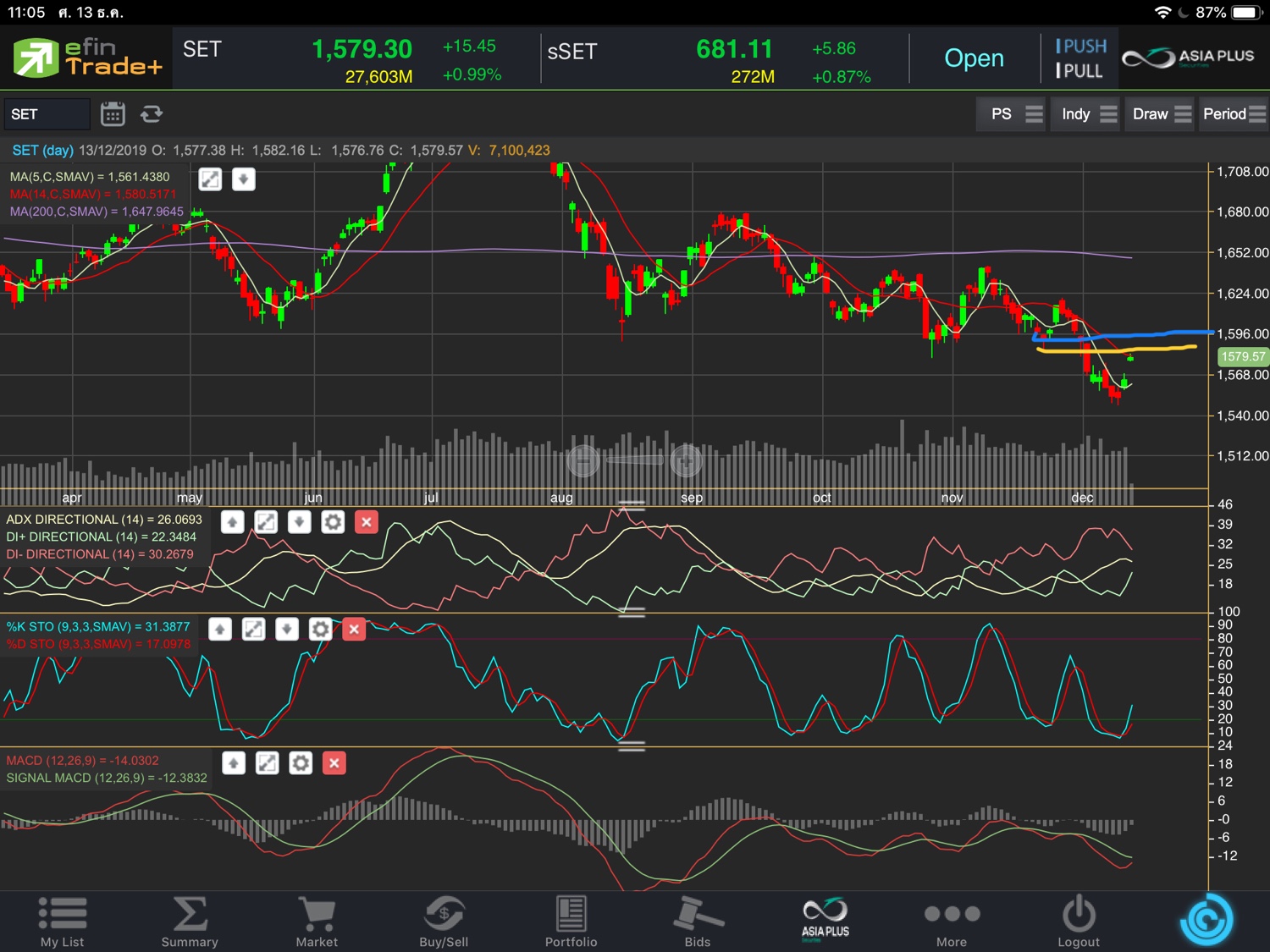Zoom out chart with minus control
The width and height of the screenshot is (1270, 952).
click(x=583, y=460)
